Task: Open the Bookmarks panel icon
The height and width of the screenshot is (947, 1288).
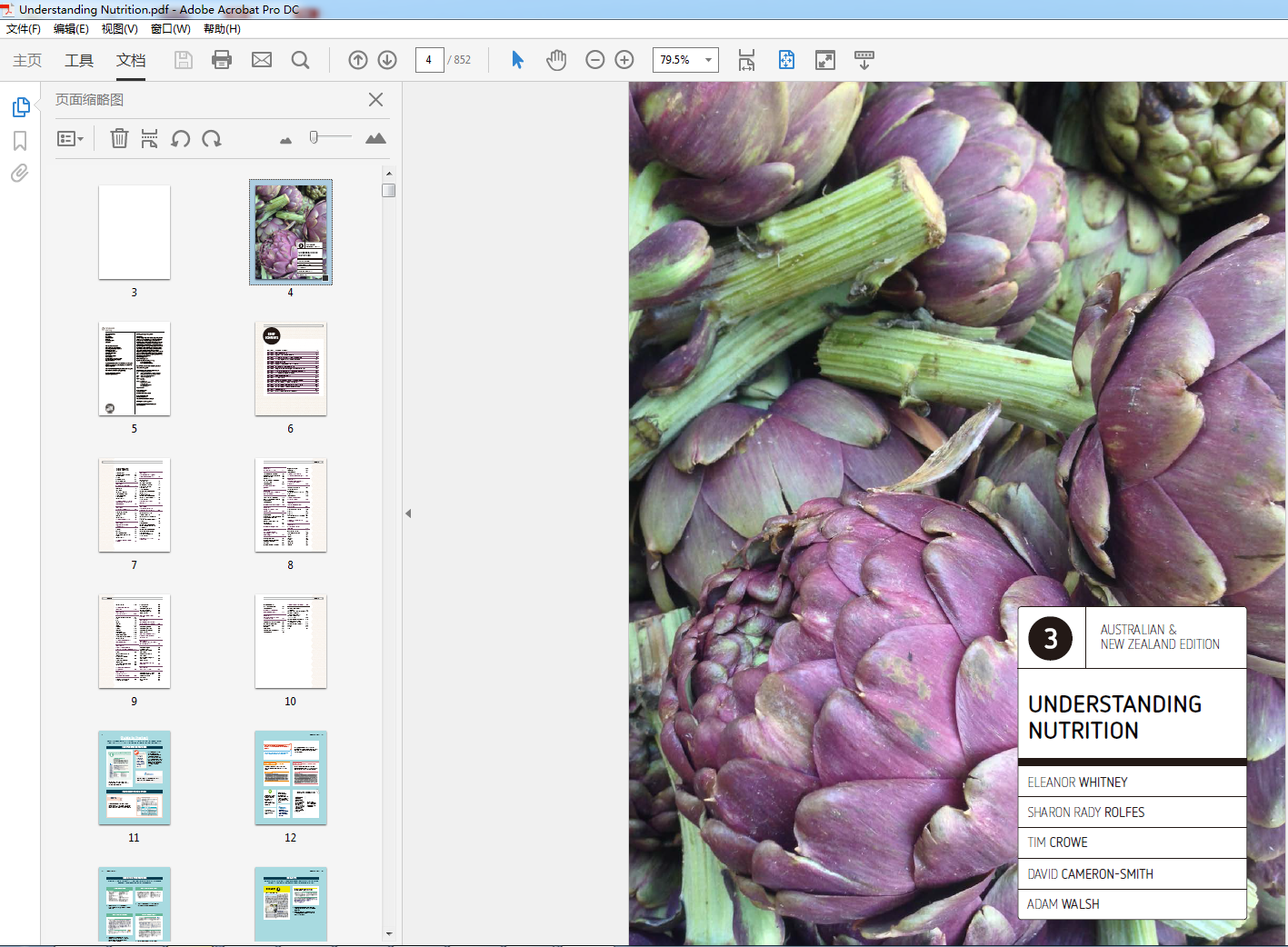Action: point(20,141)
